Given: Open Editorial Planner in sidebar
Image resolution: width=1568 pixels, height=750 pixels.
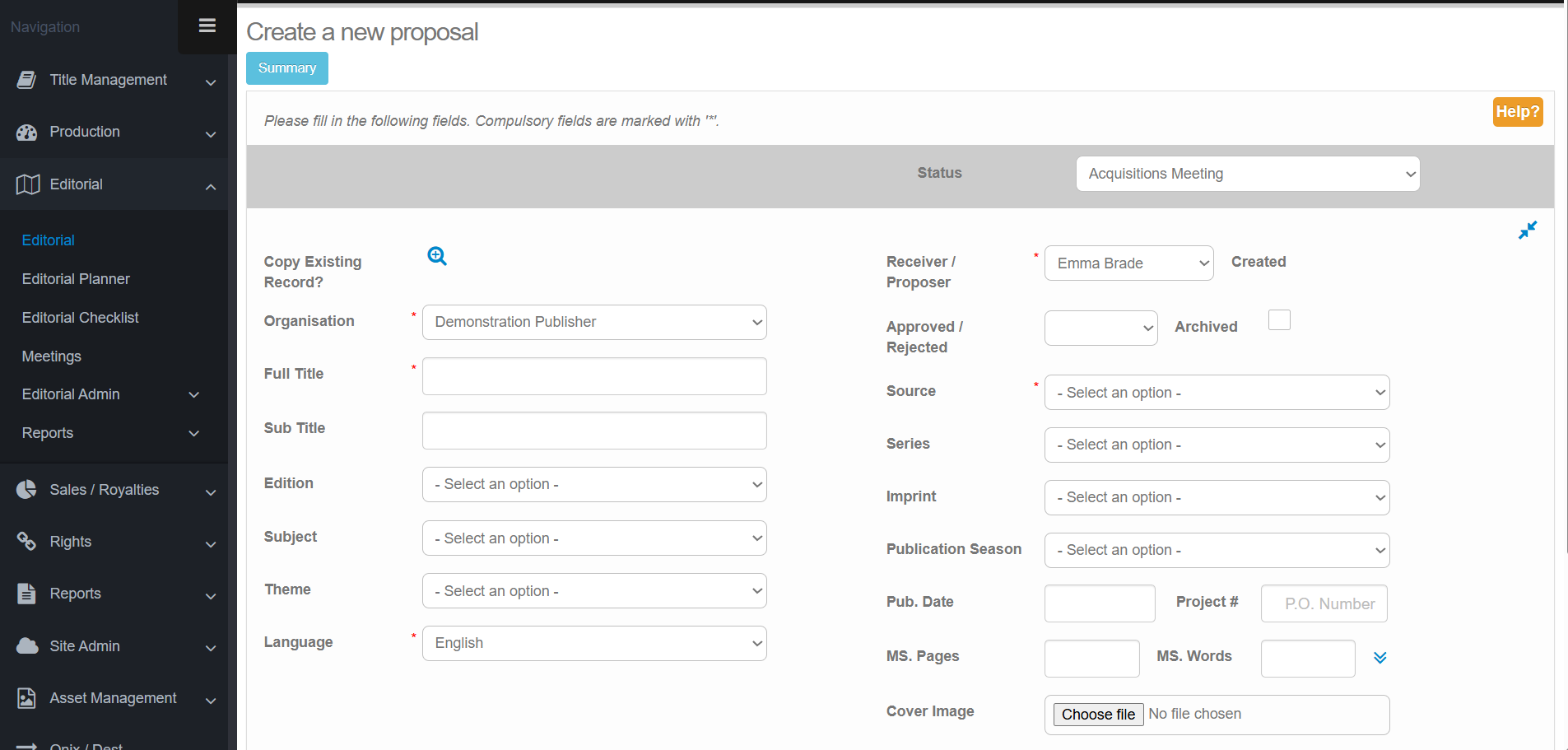Looking at the screenshot, I should pos(76,279).
